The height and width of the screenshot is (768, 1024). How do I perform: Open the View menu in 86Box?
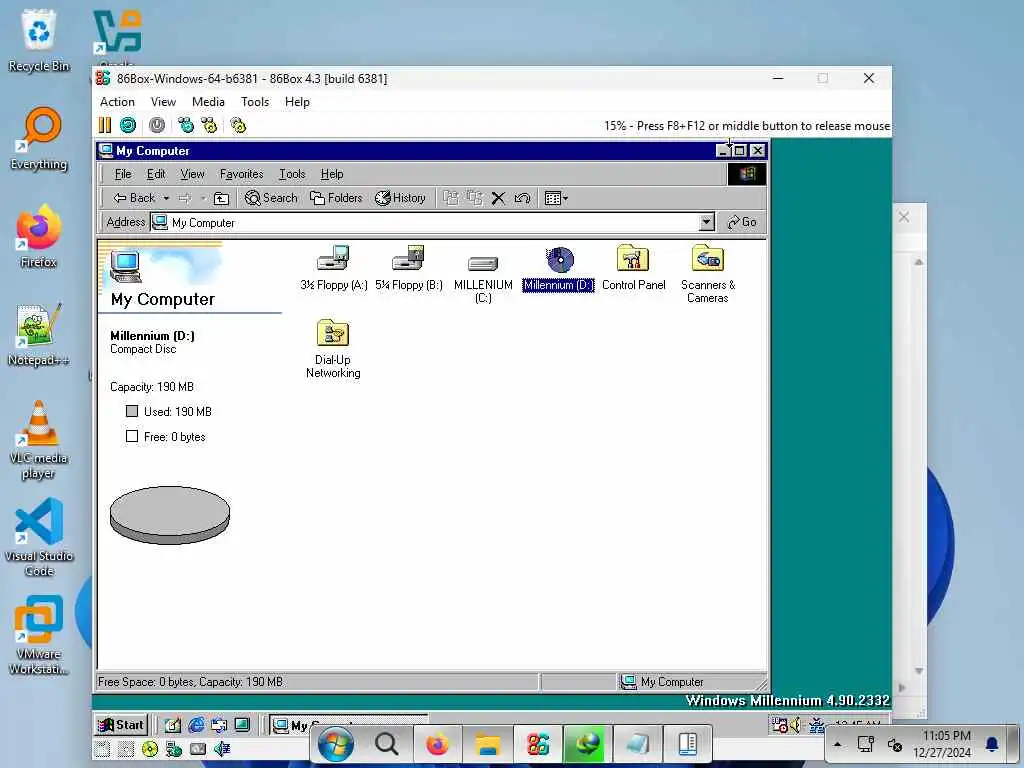tap(163, 102)
